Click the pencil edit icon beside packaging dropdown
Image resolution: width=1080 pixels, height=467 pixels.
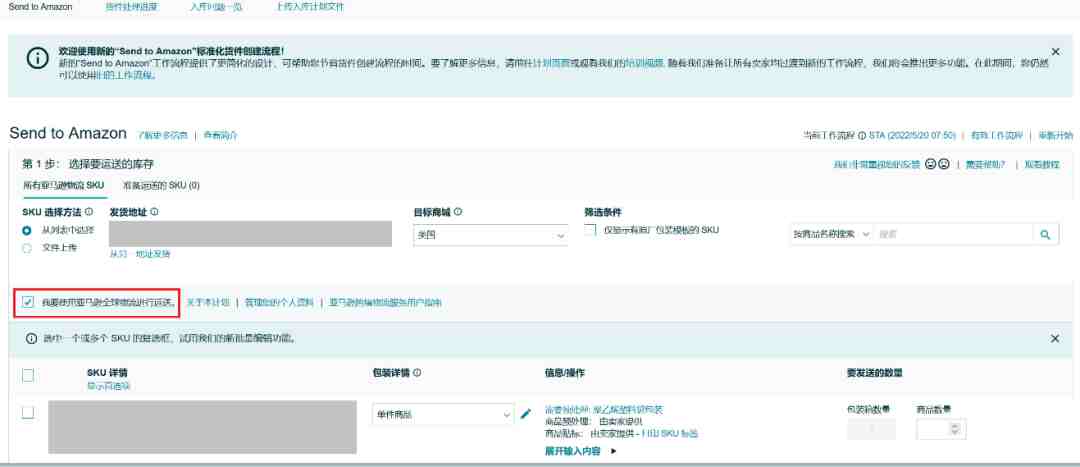[526, 414]
